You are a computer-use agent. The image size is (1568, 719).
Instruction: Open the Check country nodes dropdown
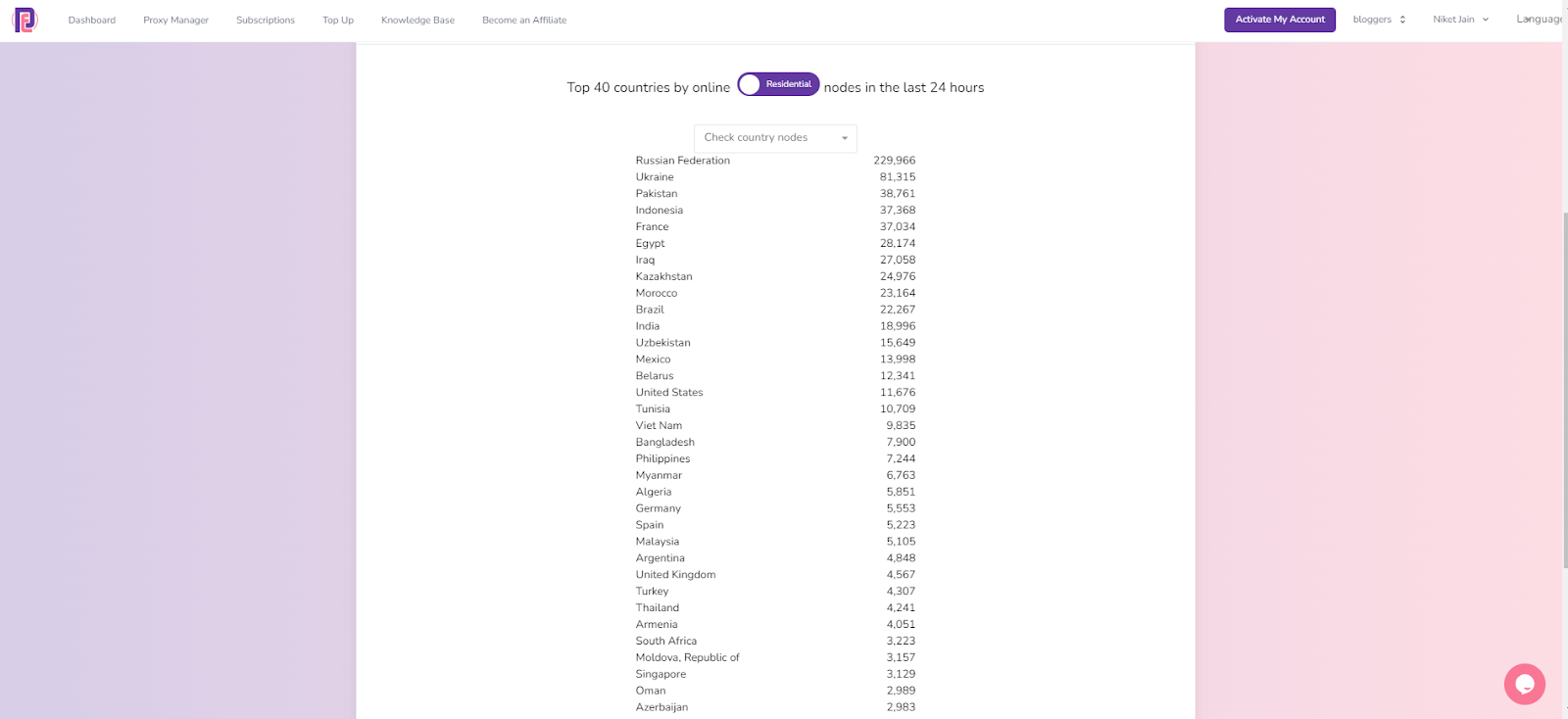(775, 138)
